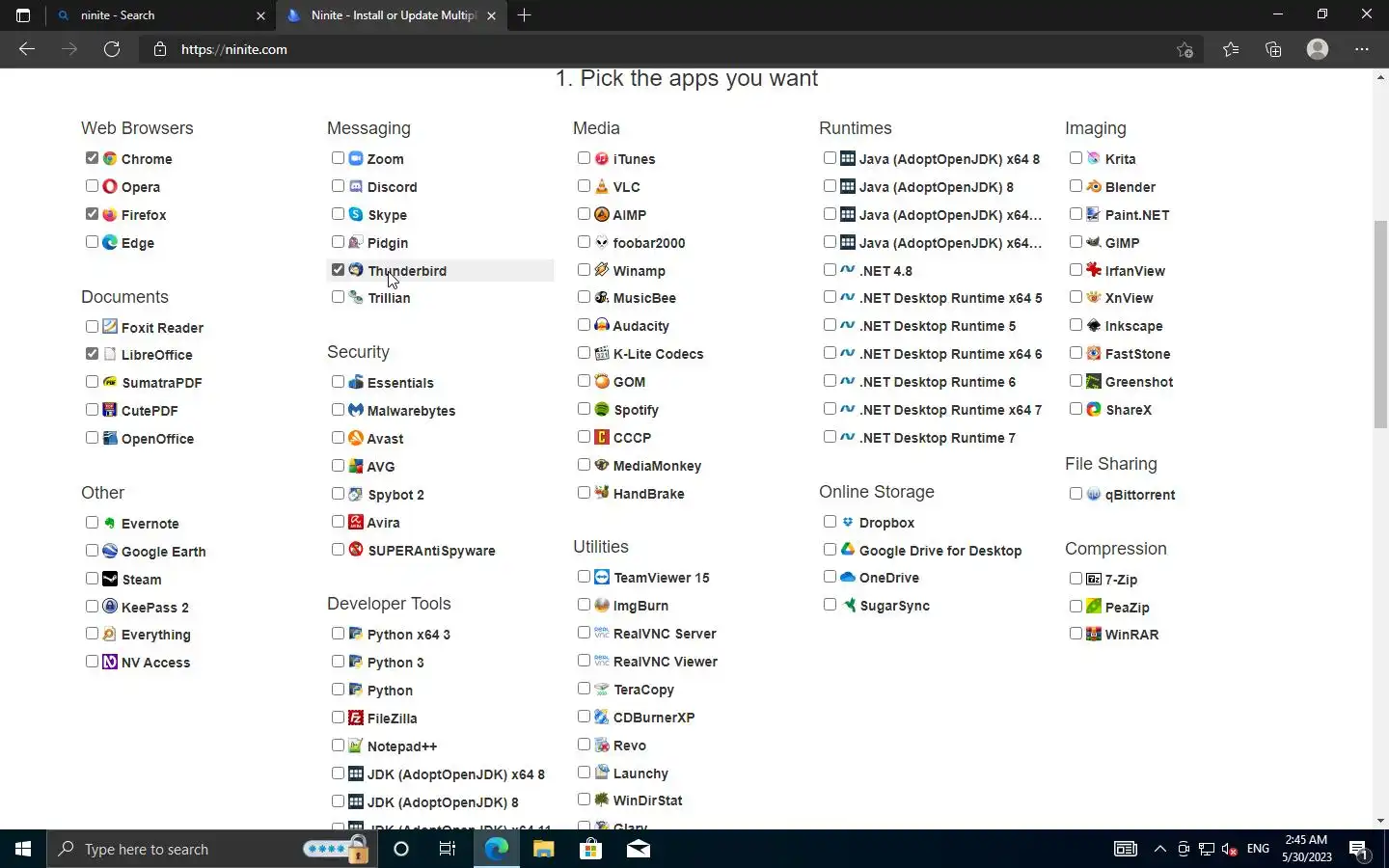Uncheck the LibreOffice checkbox
Screen dimensions: 1389x868
pos(92,354)
